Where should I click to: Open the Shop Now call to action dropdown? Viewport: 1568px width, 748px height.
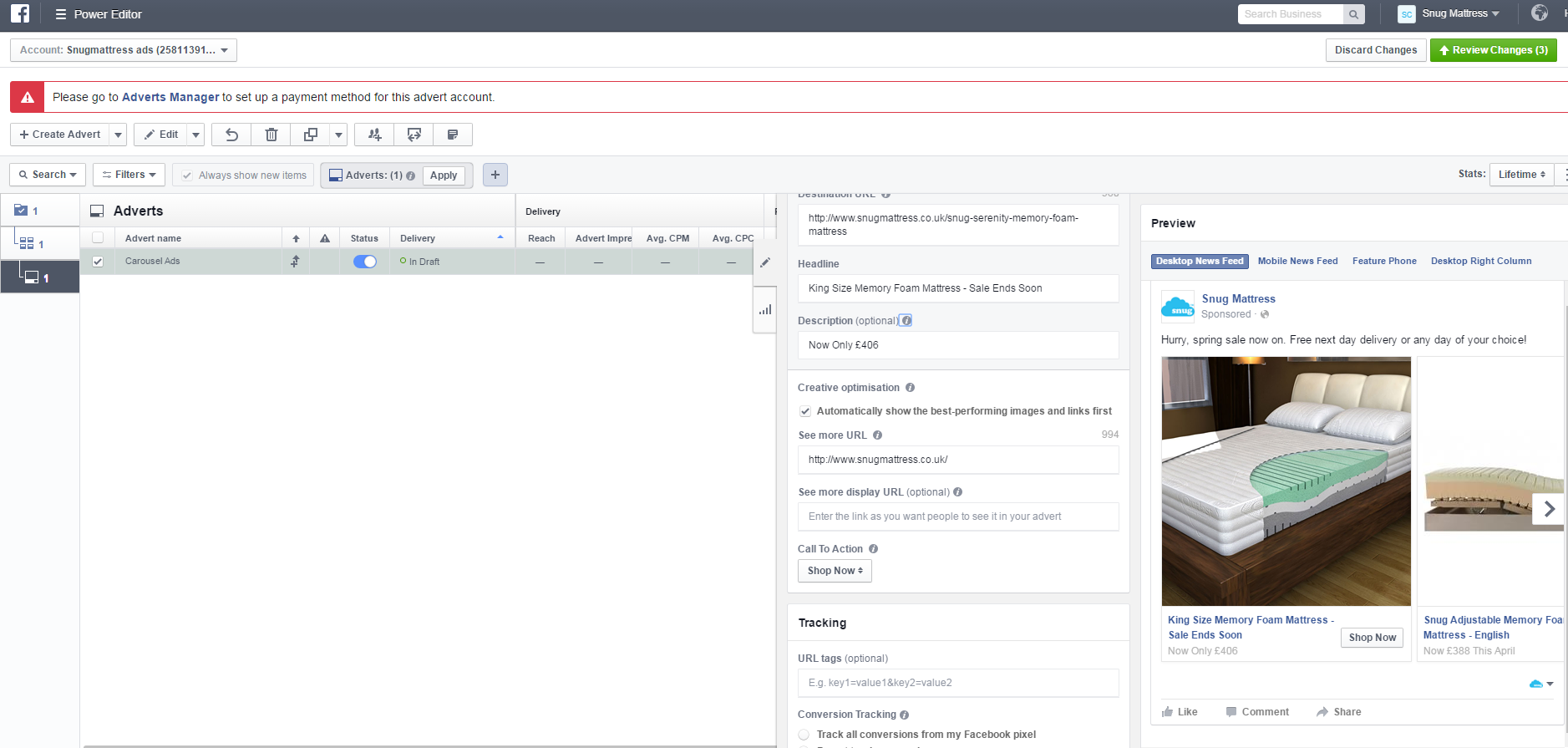tap(835, 571)
